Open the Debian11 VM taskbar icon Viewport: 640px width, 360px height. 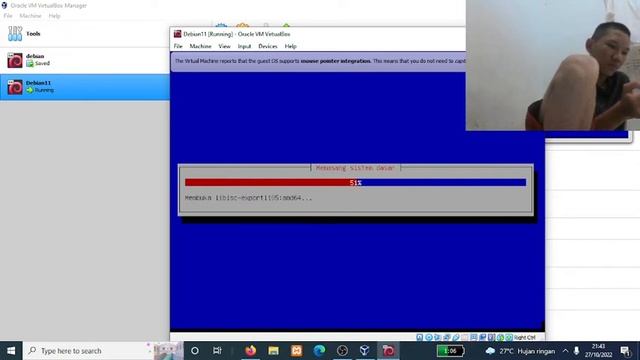coord(388,351)
